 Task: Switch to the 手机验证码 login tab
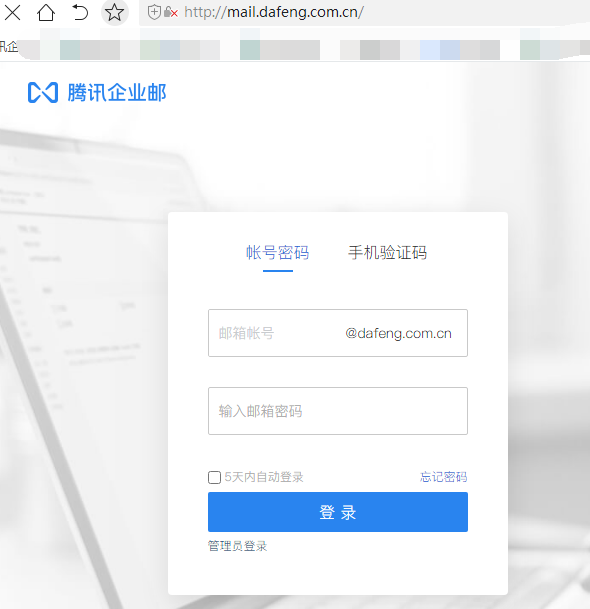pos(388,252)
